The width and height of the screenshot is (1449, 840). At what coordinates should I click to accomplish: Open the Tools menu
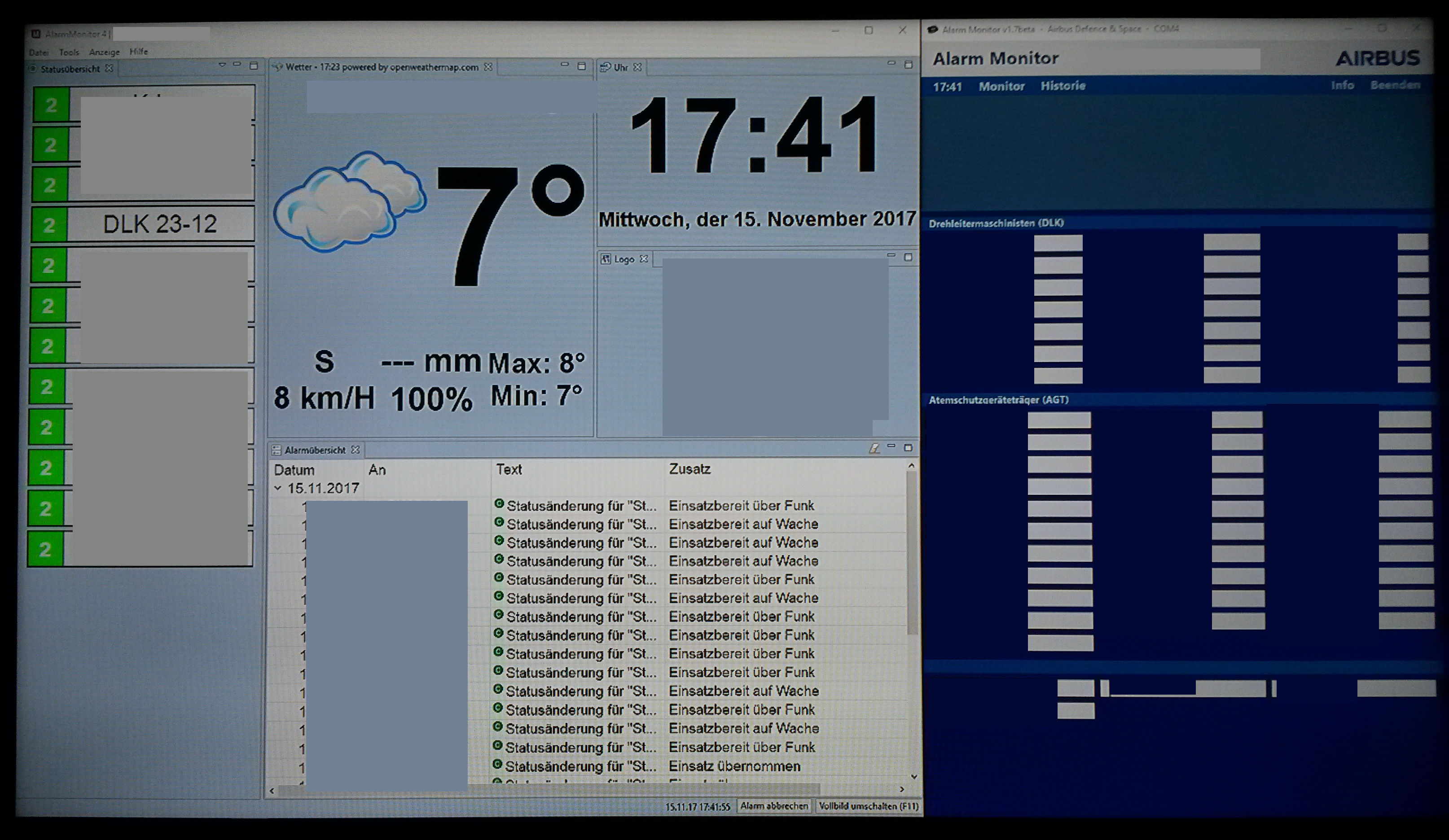pyautogui.click(x=69, y=52)
